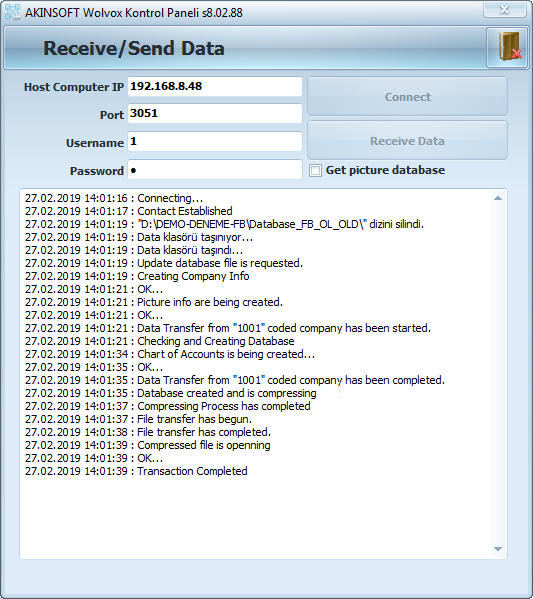Focus the Host Computer IP field
This screenshot has height=599, width=533.
point(215,86)
